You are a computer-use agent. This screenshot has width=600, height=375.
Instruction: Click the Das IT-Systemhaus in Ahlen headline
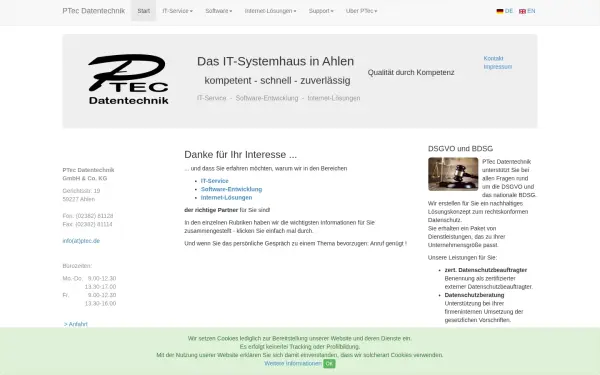[276, 61]
